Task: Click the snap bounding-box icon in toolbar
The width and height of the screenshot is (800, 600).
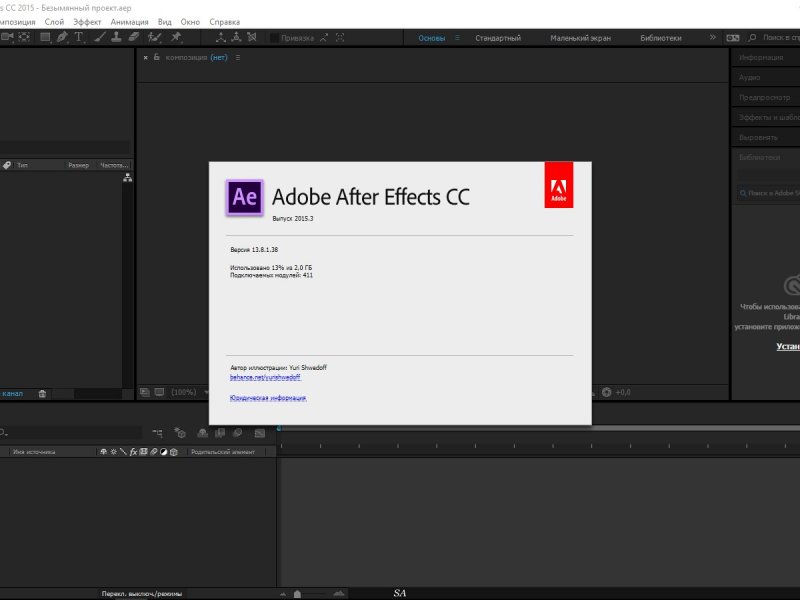Action: tap(340, 38)
